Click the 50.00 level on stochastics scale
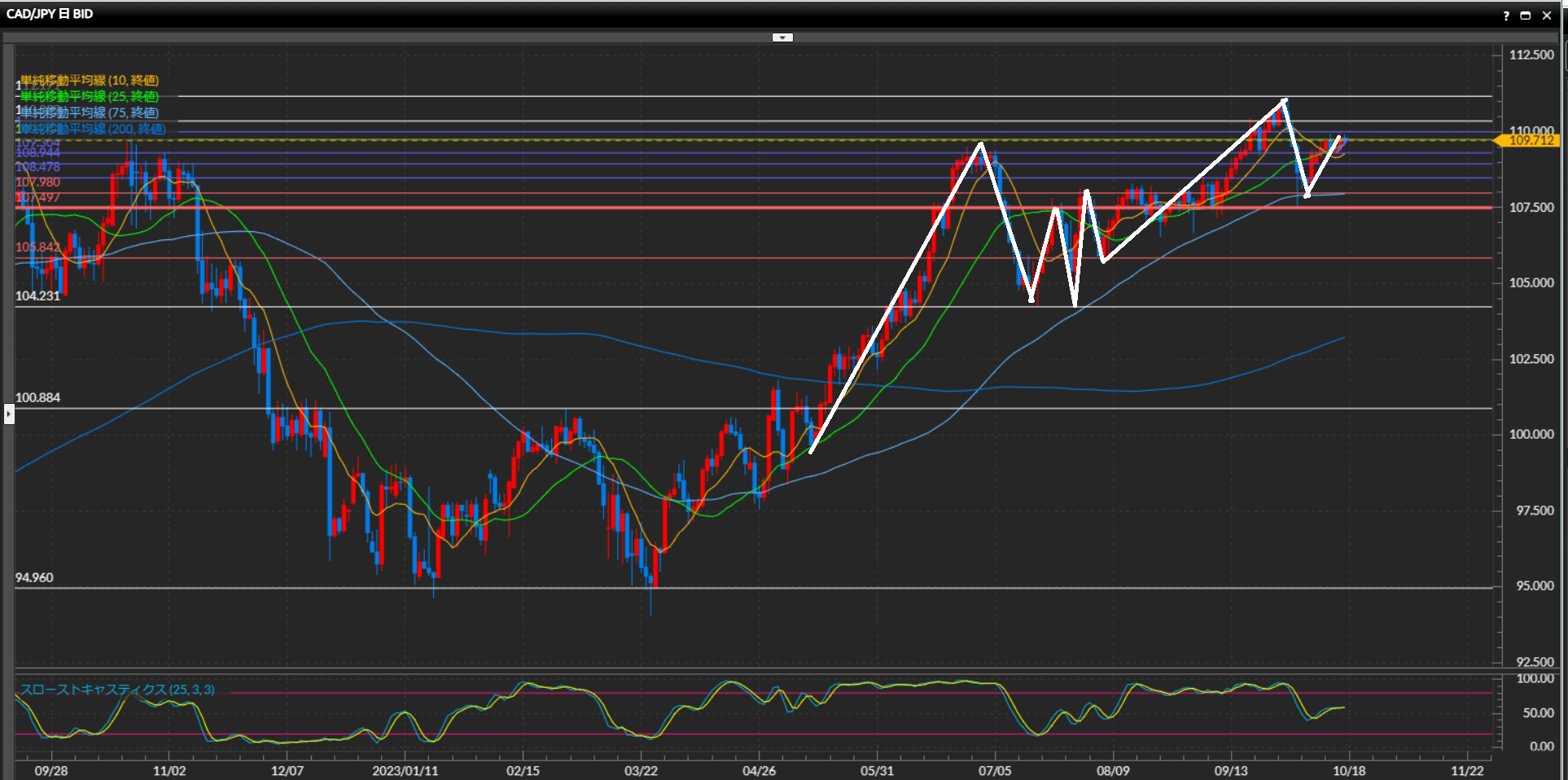 coord(1538,713)
